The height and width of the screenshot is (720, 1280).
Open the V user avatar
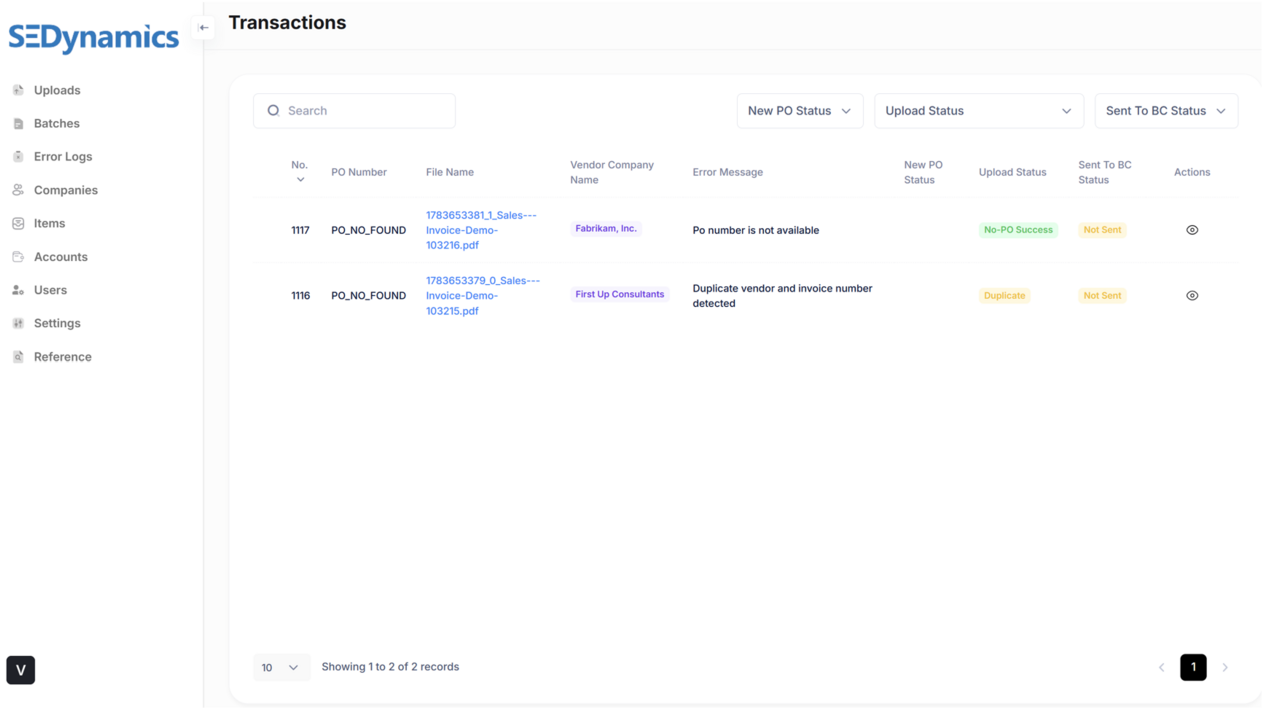coord(21,670)
